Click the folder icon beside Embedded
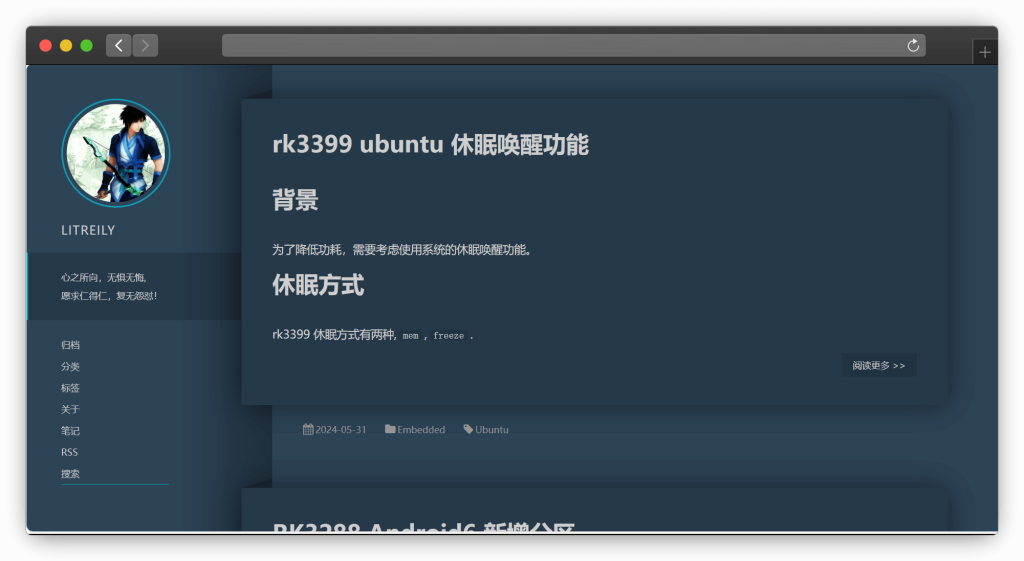The width and height of the screenshot is (1024, 561). pos(390,430)
